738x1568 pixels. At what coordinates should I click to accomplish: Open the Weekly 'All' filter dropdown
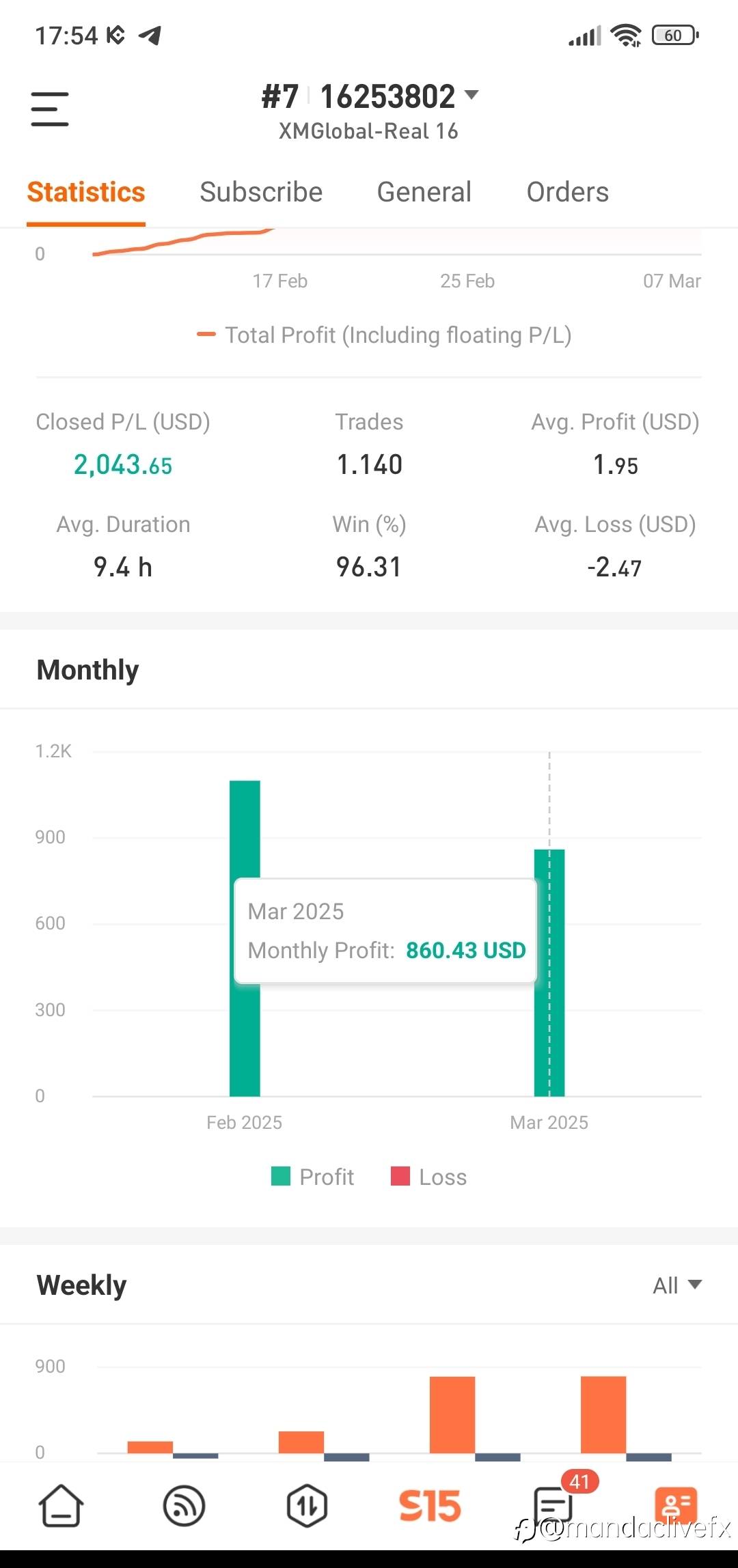click(x=676, y=1285)
